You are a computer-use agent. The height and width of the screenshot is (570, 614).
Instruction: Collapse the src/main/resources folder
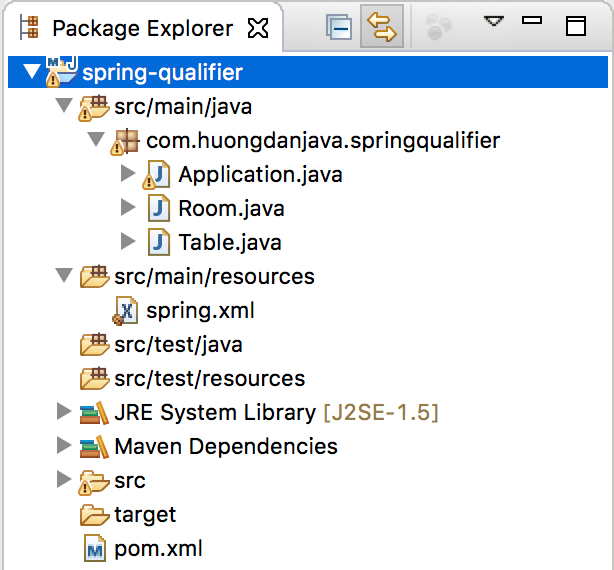pos(64,275)
